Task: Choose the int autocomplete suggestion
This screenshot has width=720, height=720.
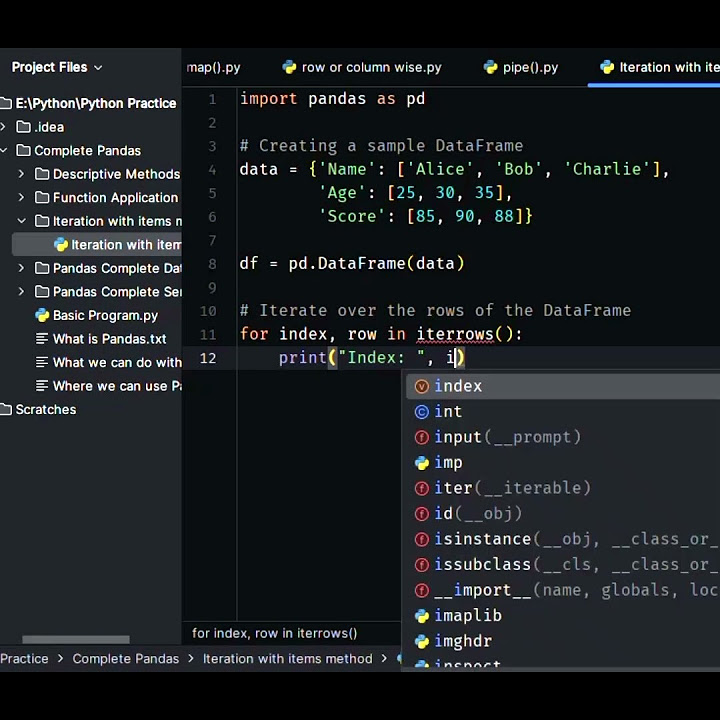Action: pos(563,412)
